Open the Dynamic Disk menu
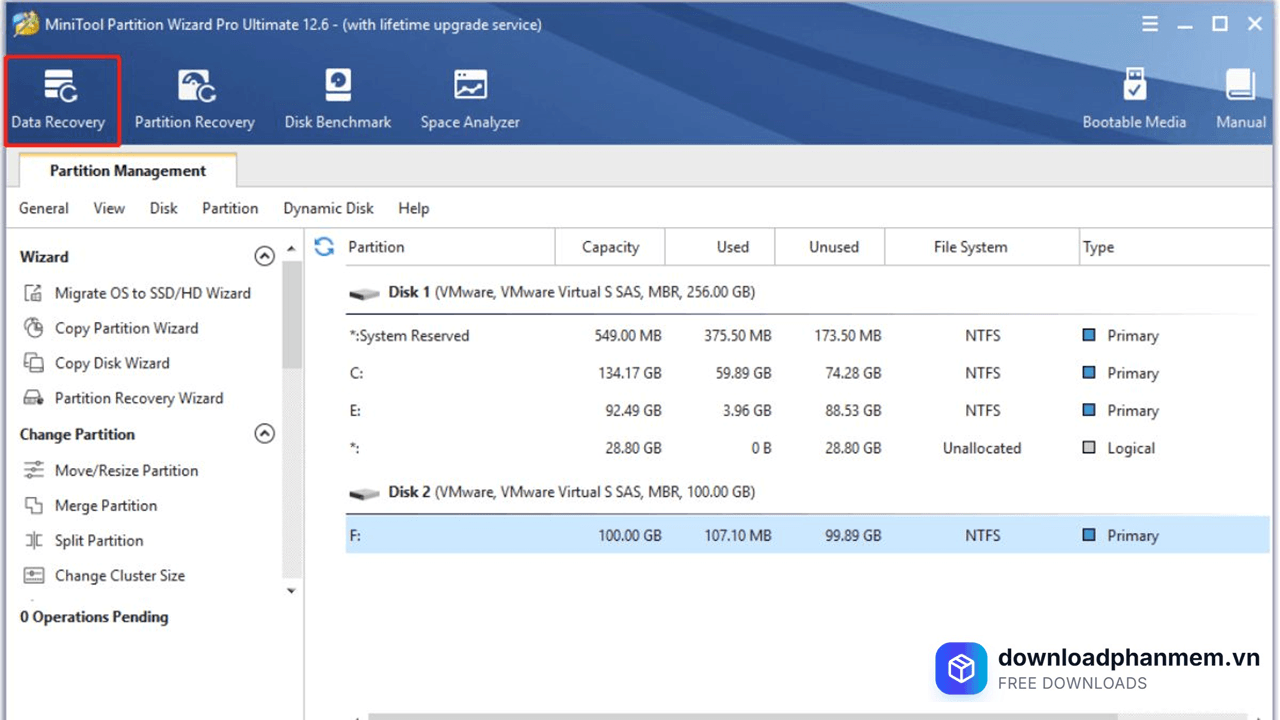The image size is (1280, 720). coord(328,208)
